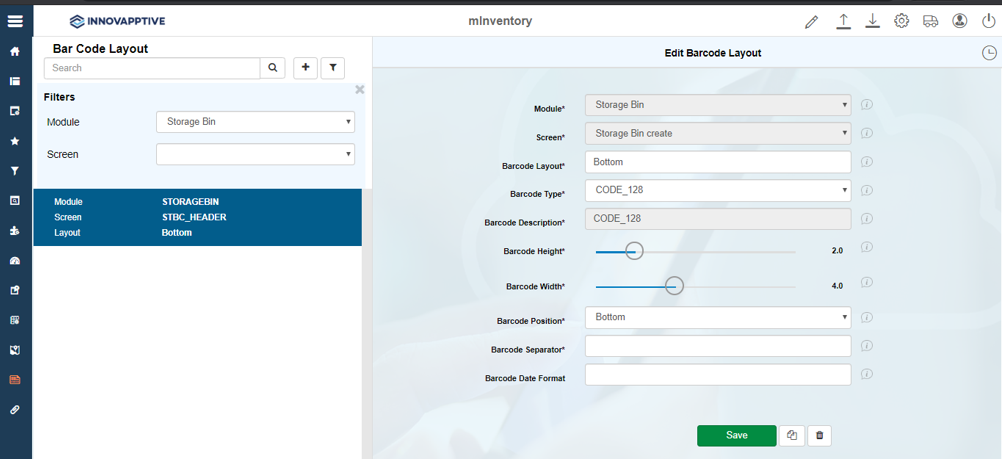Click the user profile icon
This screenshot has height=459, width=1003.
click(959, 21)
